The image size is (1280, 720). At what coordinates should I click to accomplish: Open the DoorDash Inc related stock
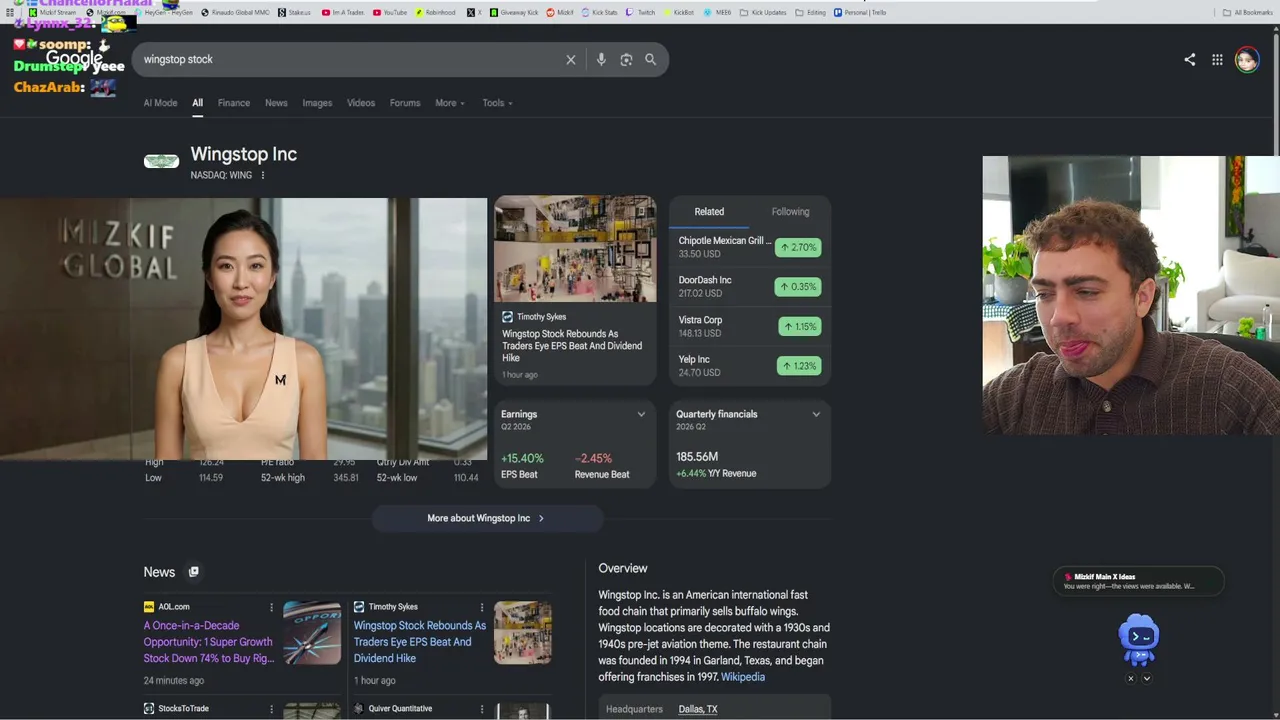click(x=750, y=287)
